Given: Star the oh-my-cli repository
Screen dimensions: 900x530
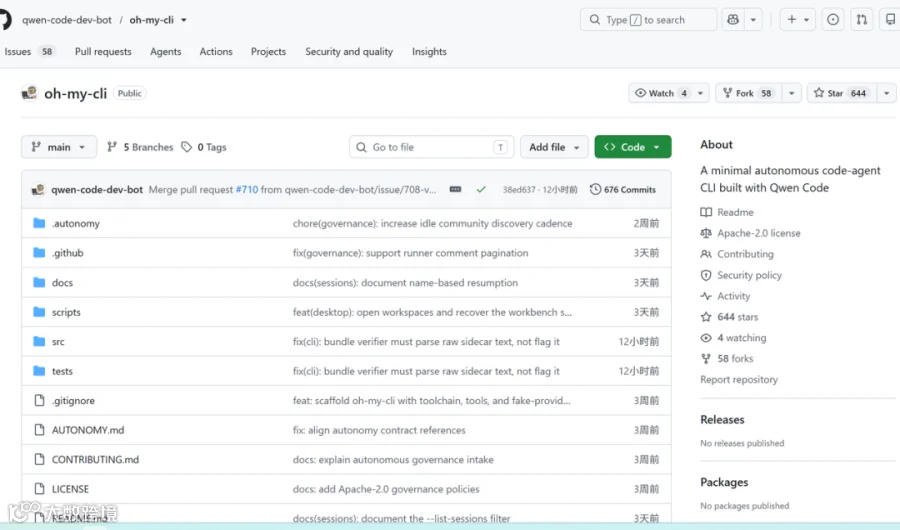Looking at the screenshot, I should click(841, 93).
